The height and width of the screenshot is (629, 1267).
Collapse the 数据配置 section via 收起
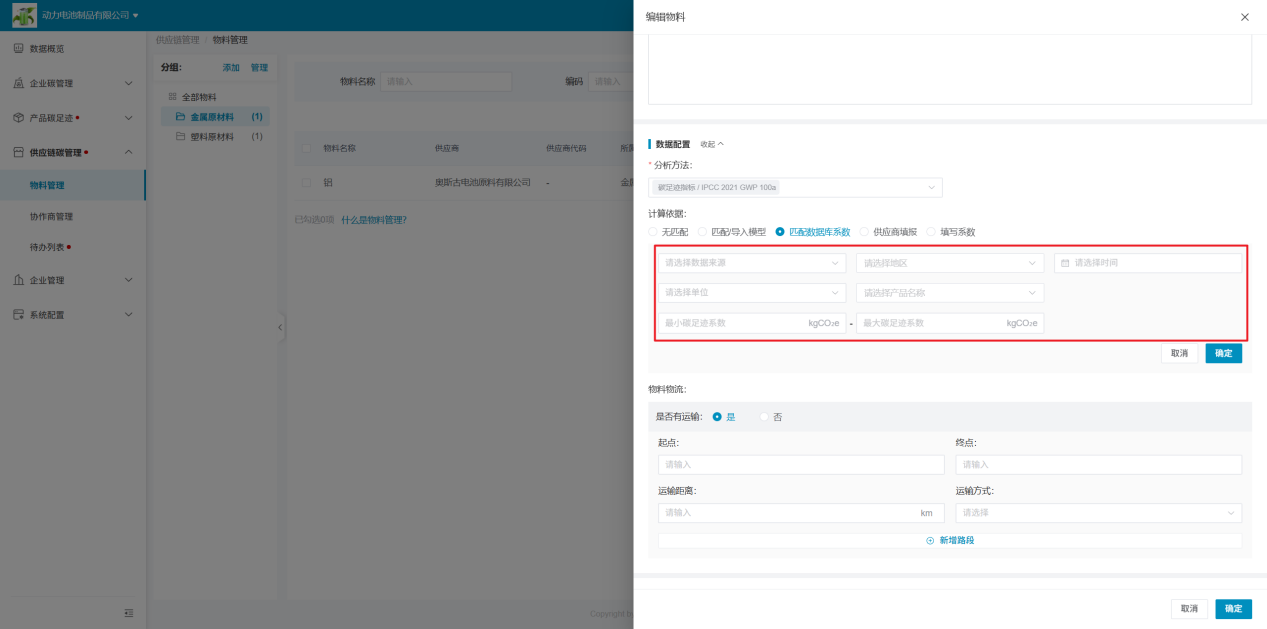pos(712,144)
